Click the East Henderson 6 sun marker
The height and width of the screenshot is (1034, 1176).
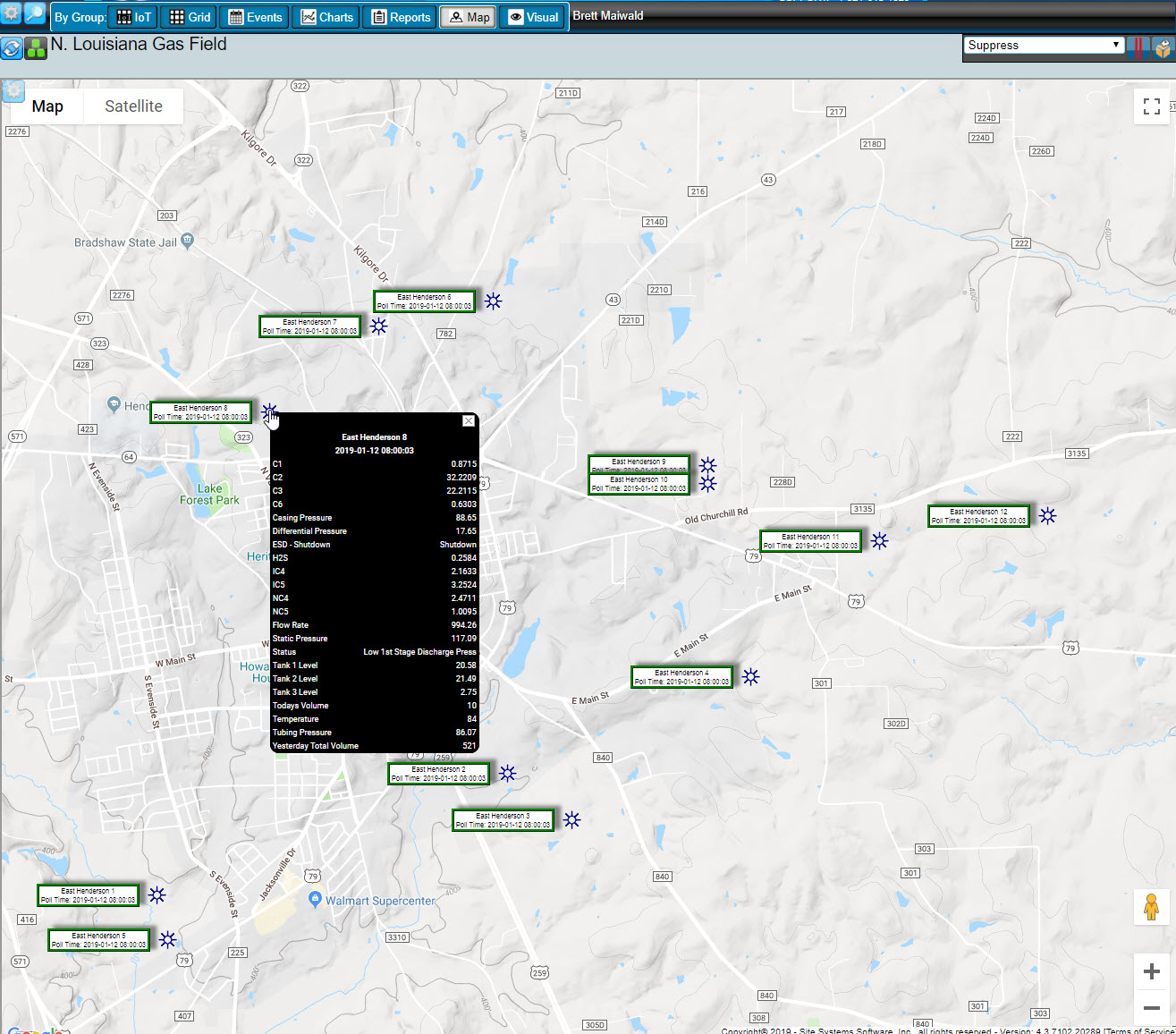click(494, 301)
